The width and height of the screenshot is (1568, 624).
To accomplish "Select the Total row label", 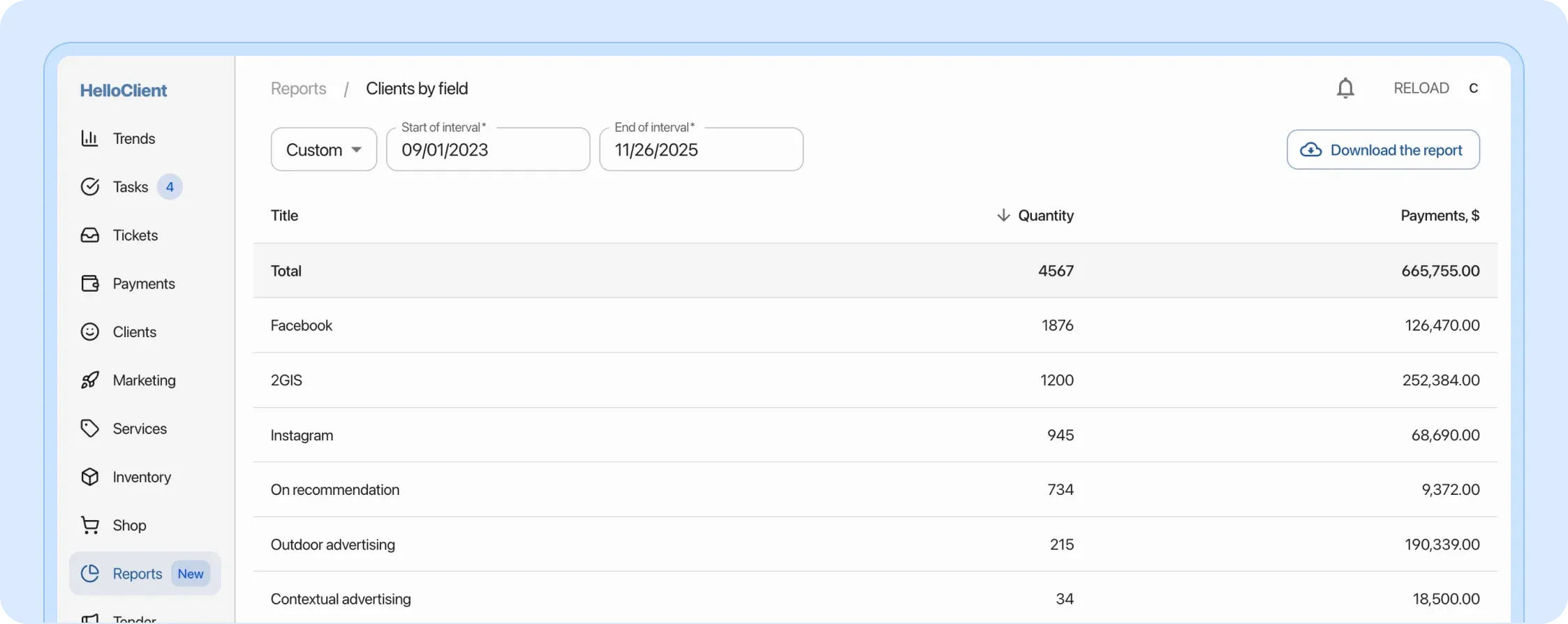I will click(286, 271).
